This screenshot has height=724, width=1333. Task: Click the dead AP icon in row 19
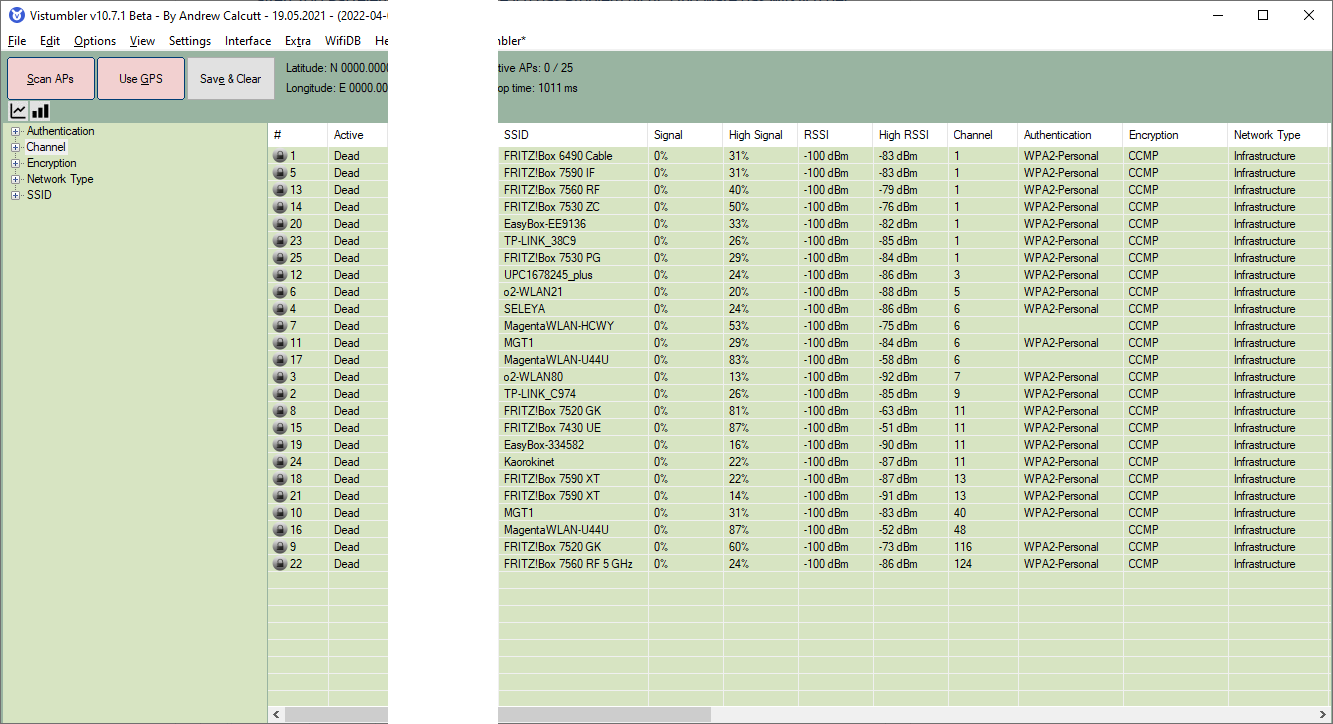coord(280,445)
